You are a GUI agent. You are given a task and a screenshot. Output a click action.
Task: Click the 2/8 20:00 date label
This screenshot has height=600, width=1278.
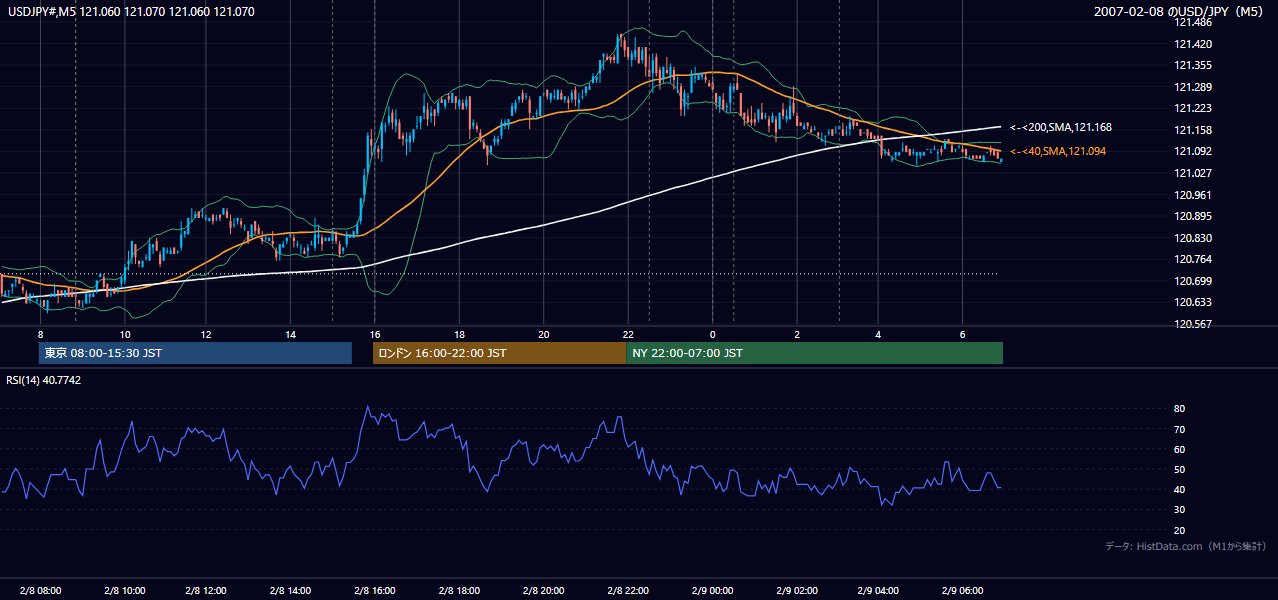[545, 589]
